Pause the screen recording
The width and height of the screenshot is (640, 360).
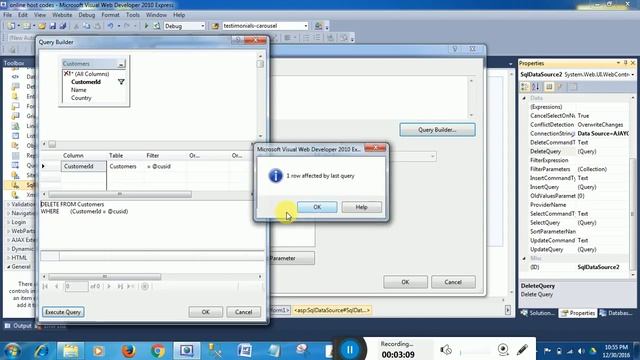click(350, 349)
